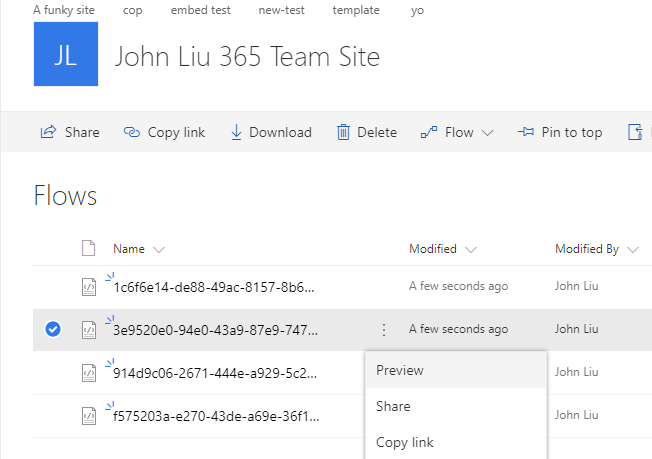Image resolution: width=652 pixels, height=459 pixels.
Task: Click the Pin to top icon
Action: (x=526, y=132)
